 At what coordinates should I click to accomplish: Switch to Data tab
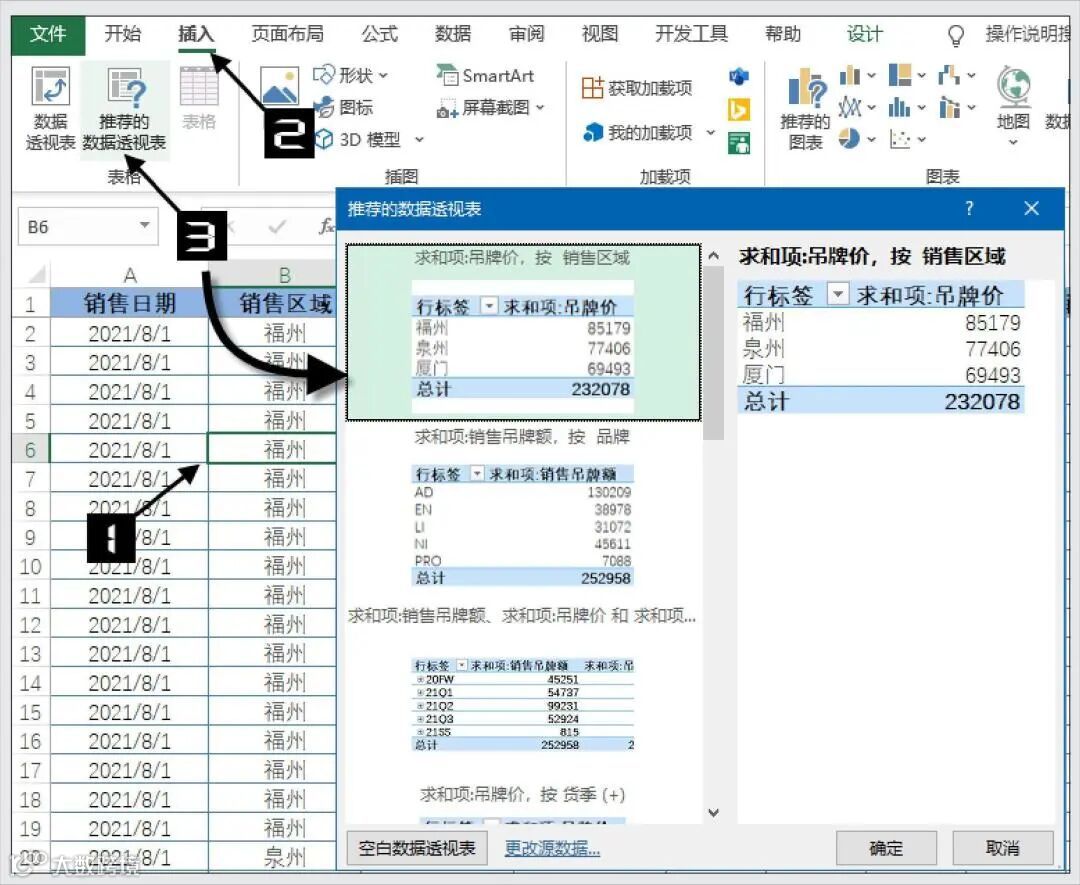(453, 34)
